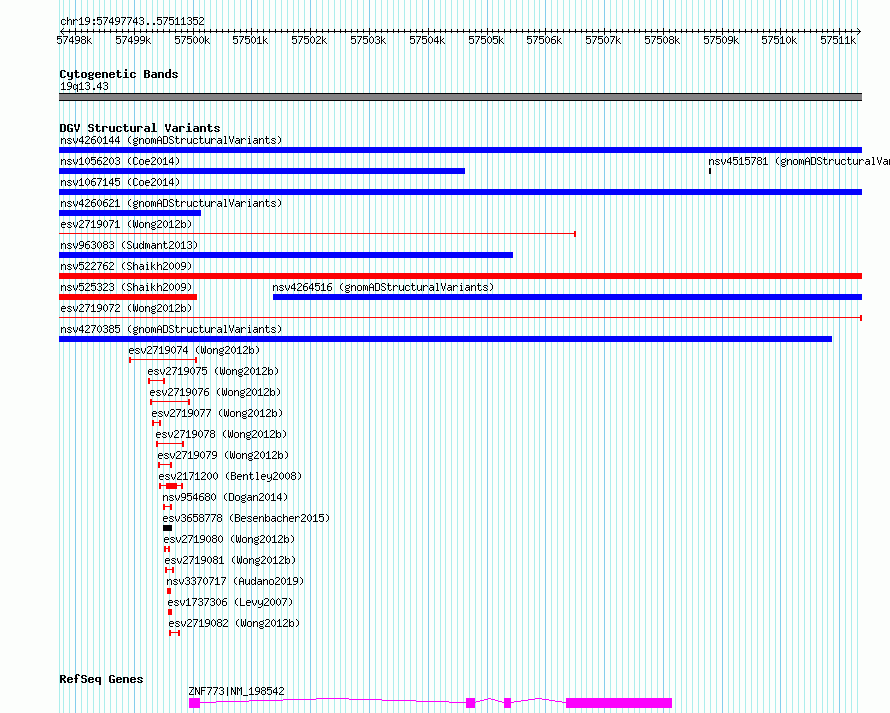Click the nsv522762 (Shaikh2009) red bar
The height and width of the screenshot is (713, 890).
(x=460, y=276)
